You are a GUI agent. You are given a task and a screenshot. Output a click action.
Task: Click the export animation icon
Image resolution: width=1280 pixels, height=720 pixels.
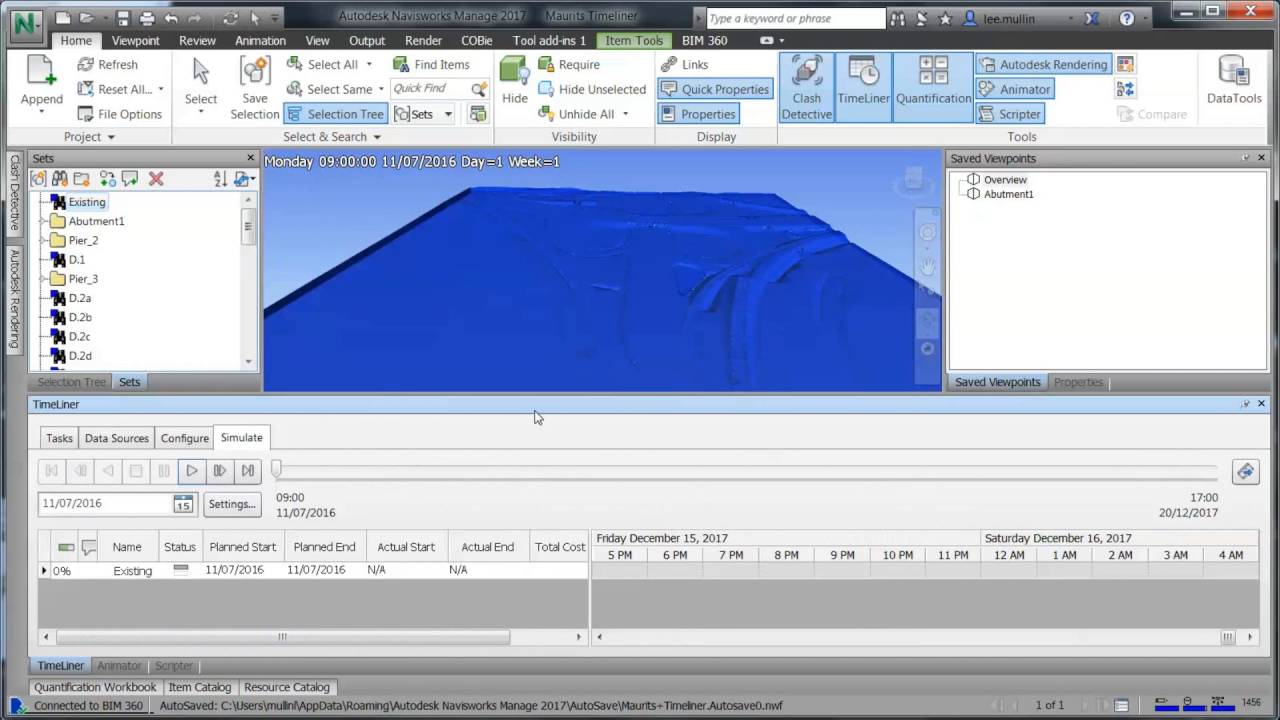tap(1245, 471)
